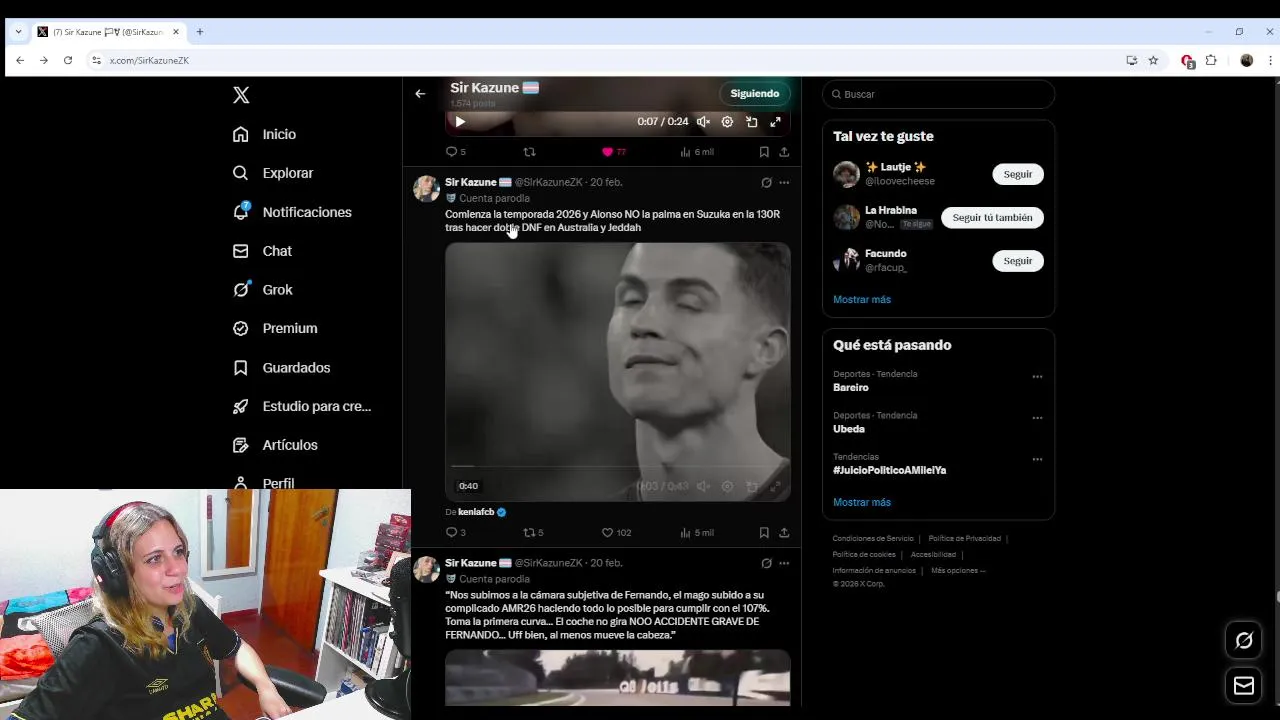The width and height of the screenshot is (1280, 720).
Task: Reply to the post with 3 comments
Action: point(455,533)
